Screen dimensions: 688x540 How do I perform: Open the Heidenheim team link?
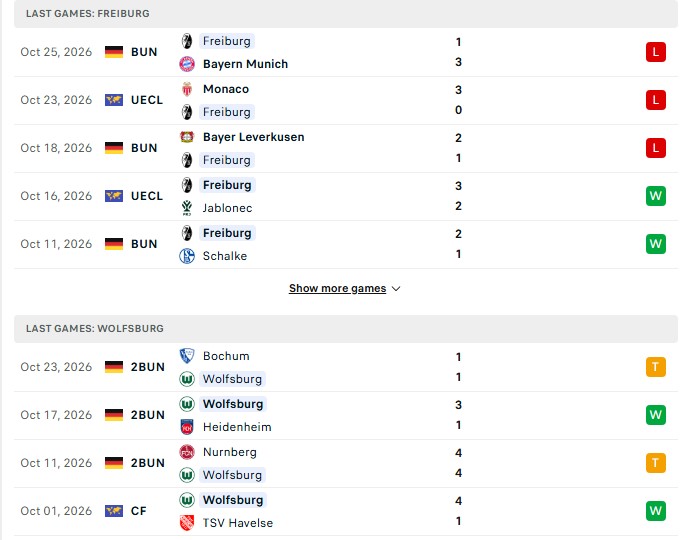(237, 427)
